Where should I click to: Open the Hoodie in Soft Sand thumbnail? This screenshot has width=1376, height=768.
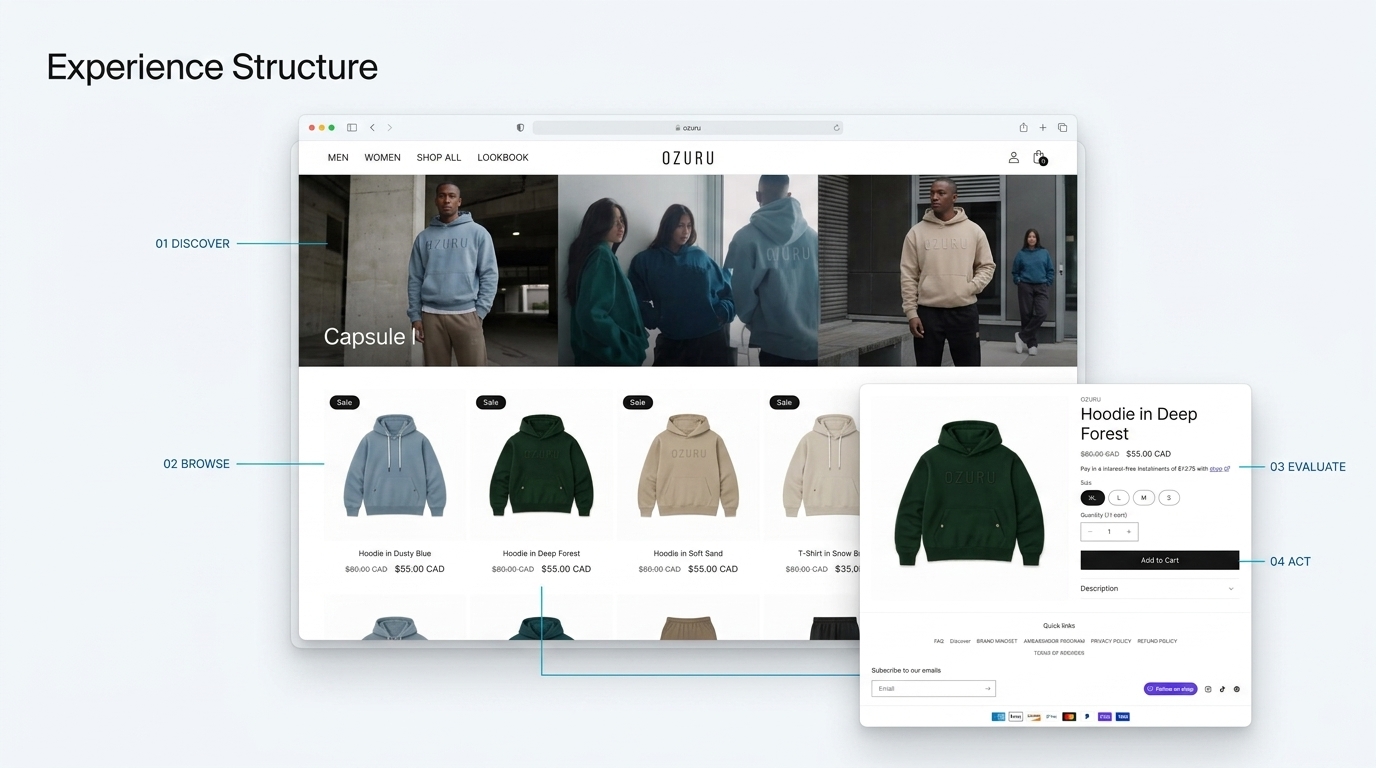(x=688, y=464)
